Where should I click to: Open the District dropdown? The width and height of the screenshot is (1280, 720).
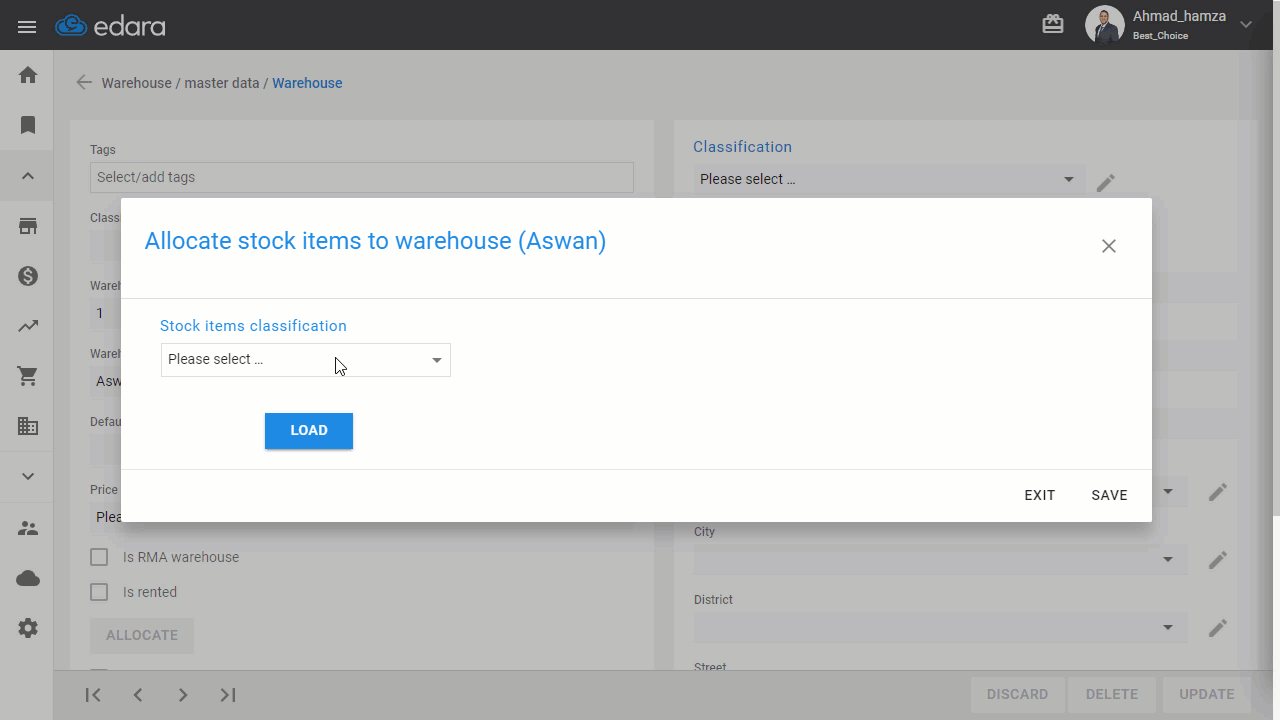941,628
